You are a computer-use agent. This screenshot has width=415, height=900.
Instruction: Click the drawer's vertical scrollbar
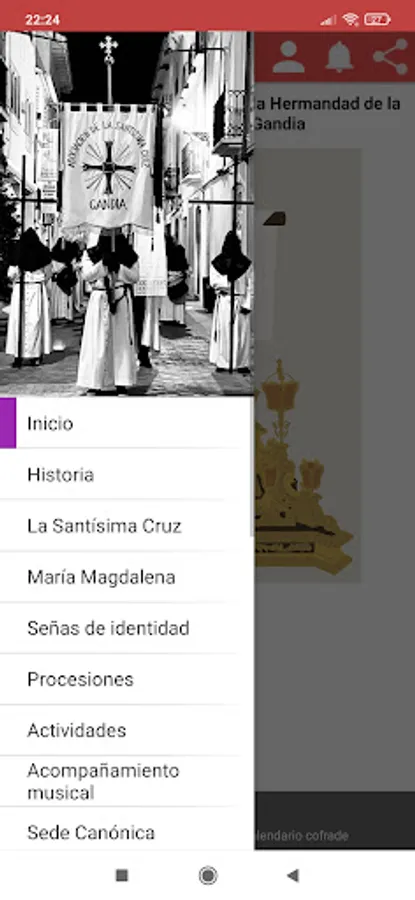point(251,466)
